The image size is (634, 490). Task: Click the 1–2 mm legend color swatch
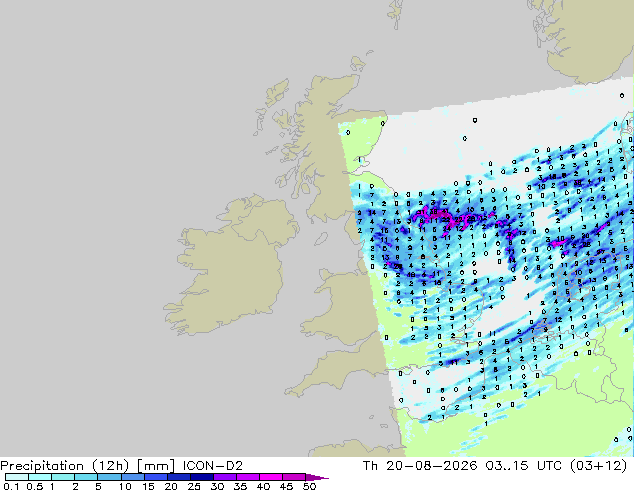pyautogui.click(x=63, y=477)
